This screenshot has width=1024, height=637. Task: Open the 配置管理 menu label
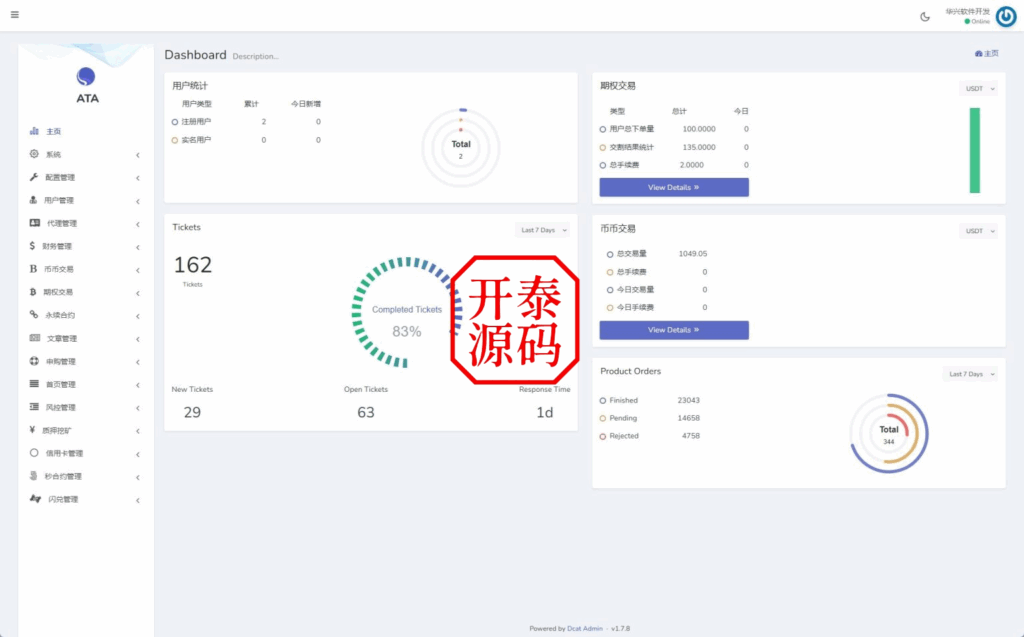point(60,178)
